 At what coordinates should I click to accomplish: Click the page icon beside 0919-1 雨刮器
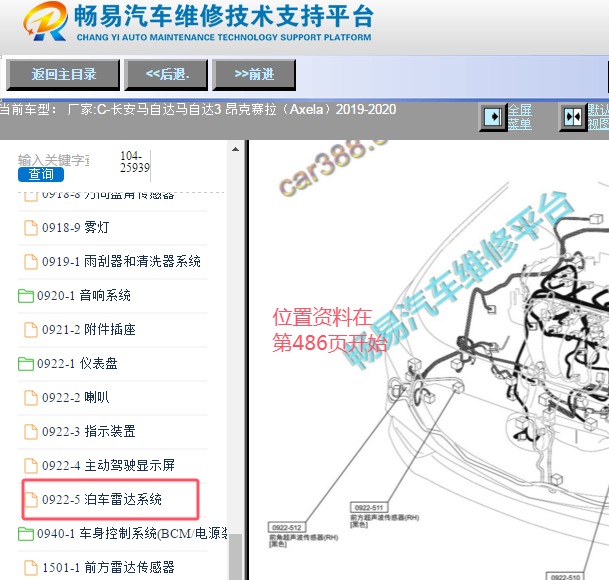31,262
